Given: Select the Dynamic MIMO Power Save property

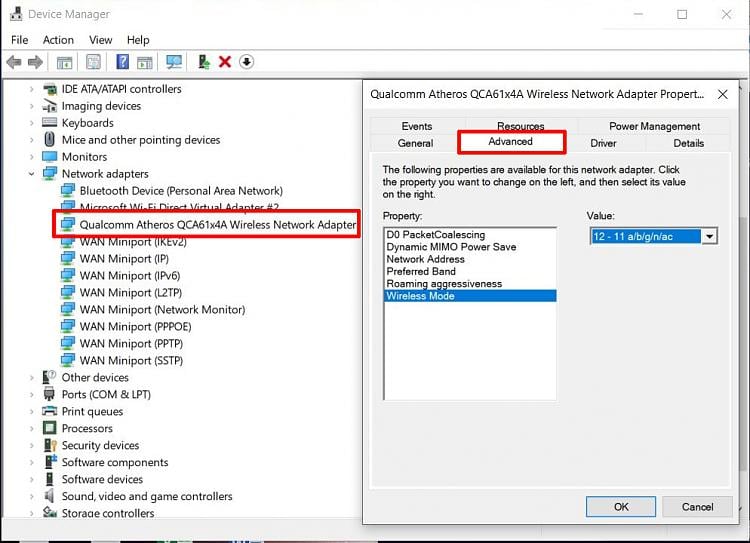Looking at the screenshot, I should click(x=470, y=247).
